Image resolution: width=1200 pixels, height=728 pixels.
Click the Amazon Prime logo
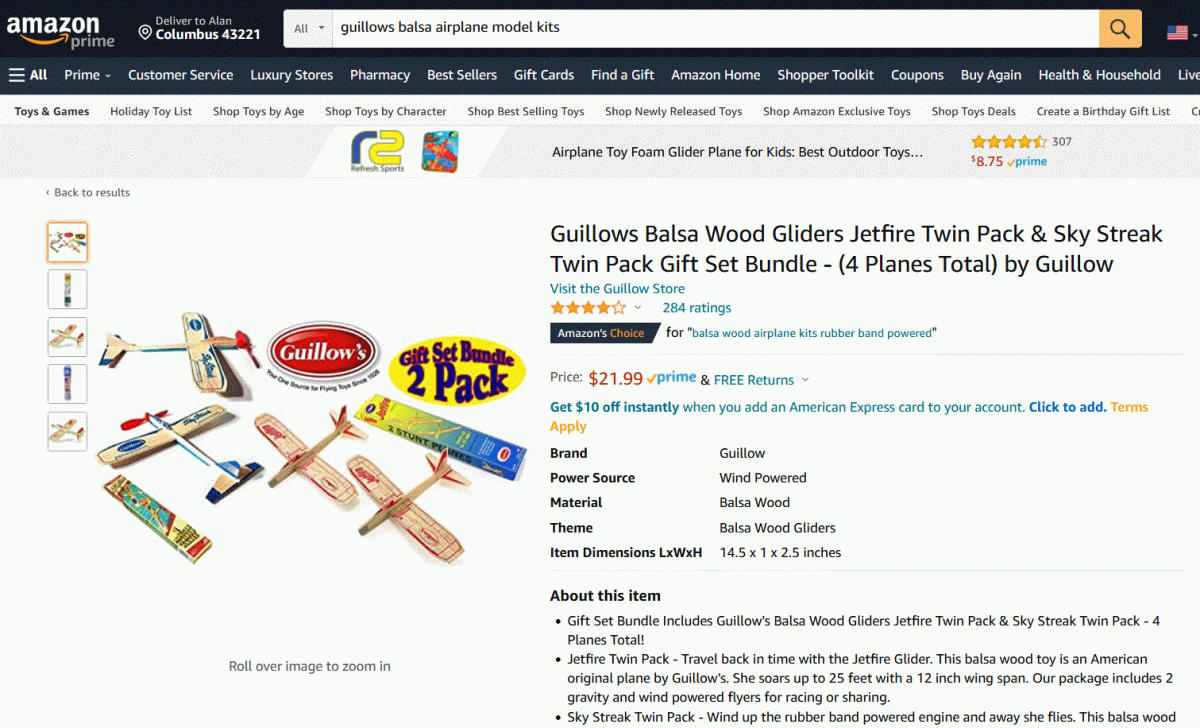point(60,31)
